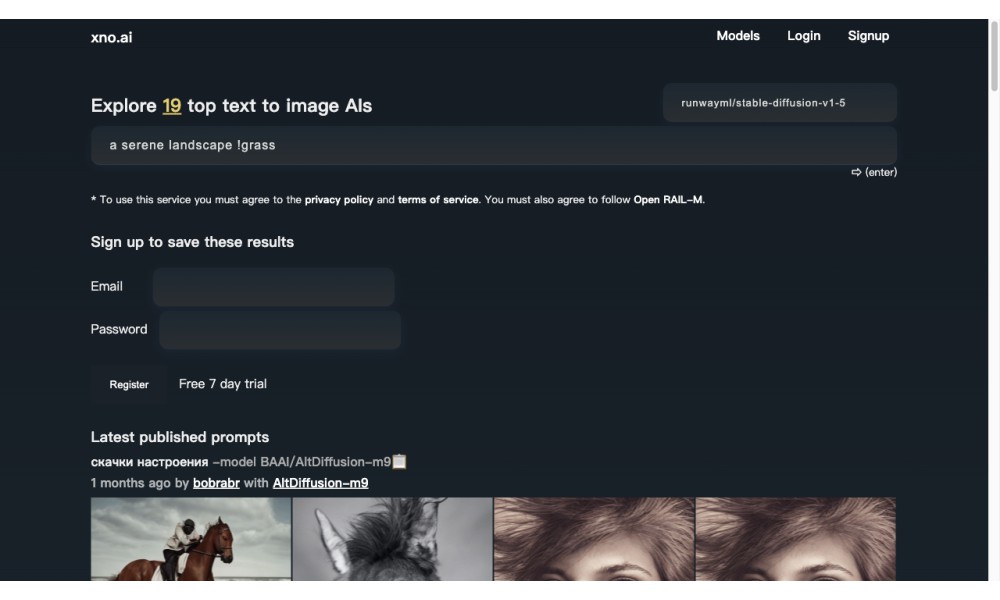Click the page vertical scrollbar thumb

coord(994,56)
